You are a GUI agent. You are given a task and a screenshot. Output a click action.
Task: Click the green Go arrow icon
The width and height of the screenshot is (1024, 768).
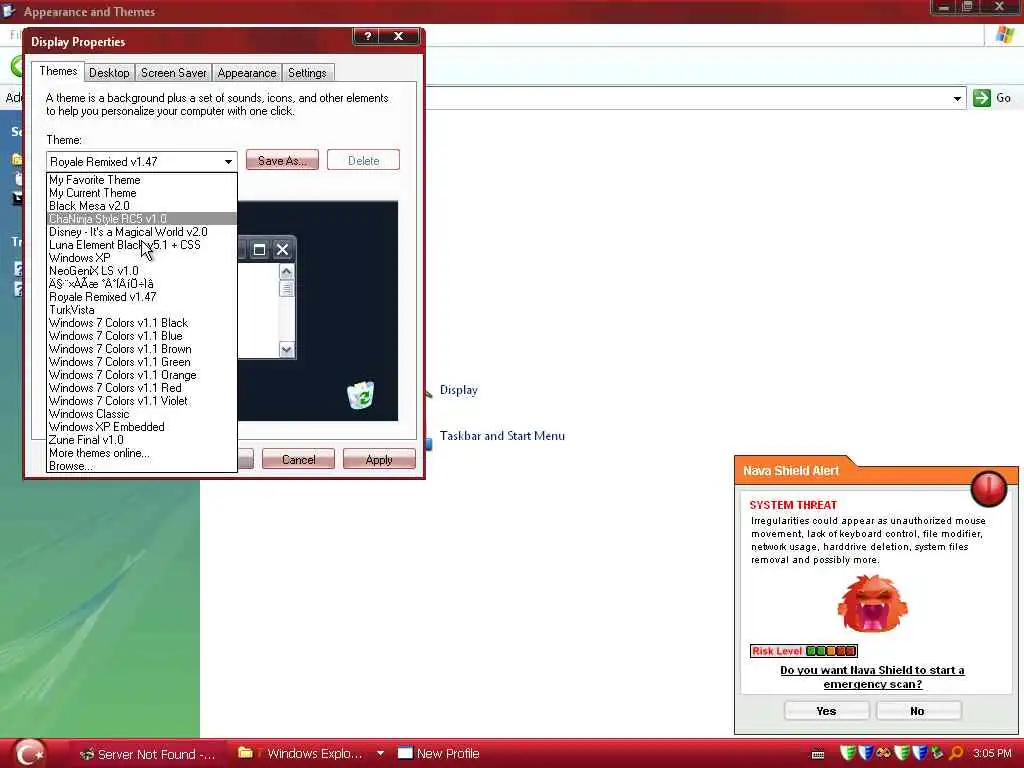point(982,98)
